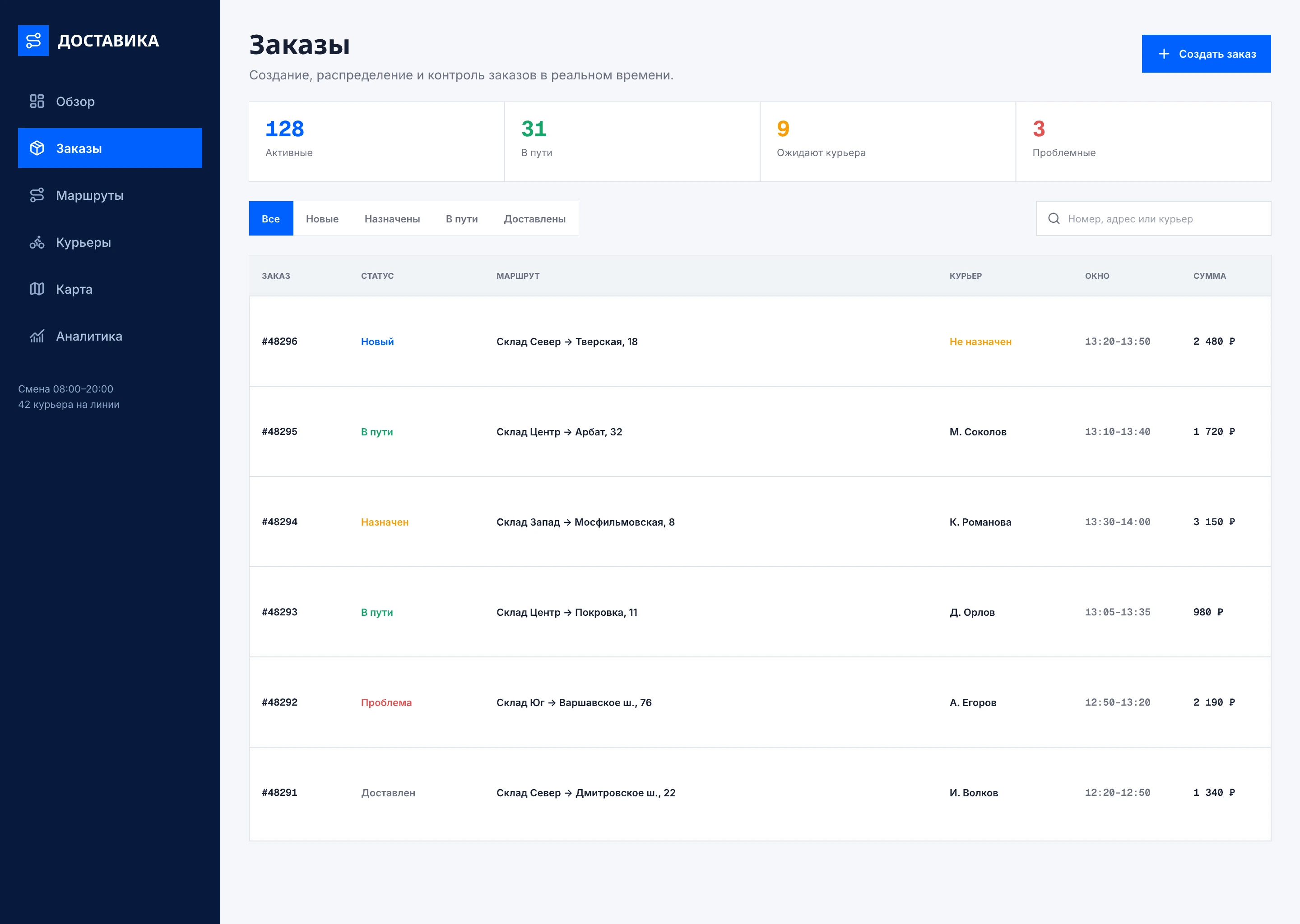Click the Назначен status label
The image size is (1300, 924).
pyautogui.click(x=385, y=522)
